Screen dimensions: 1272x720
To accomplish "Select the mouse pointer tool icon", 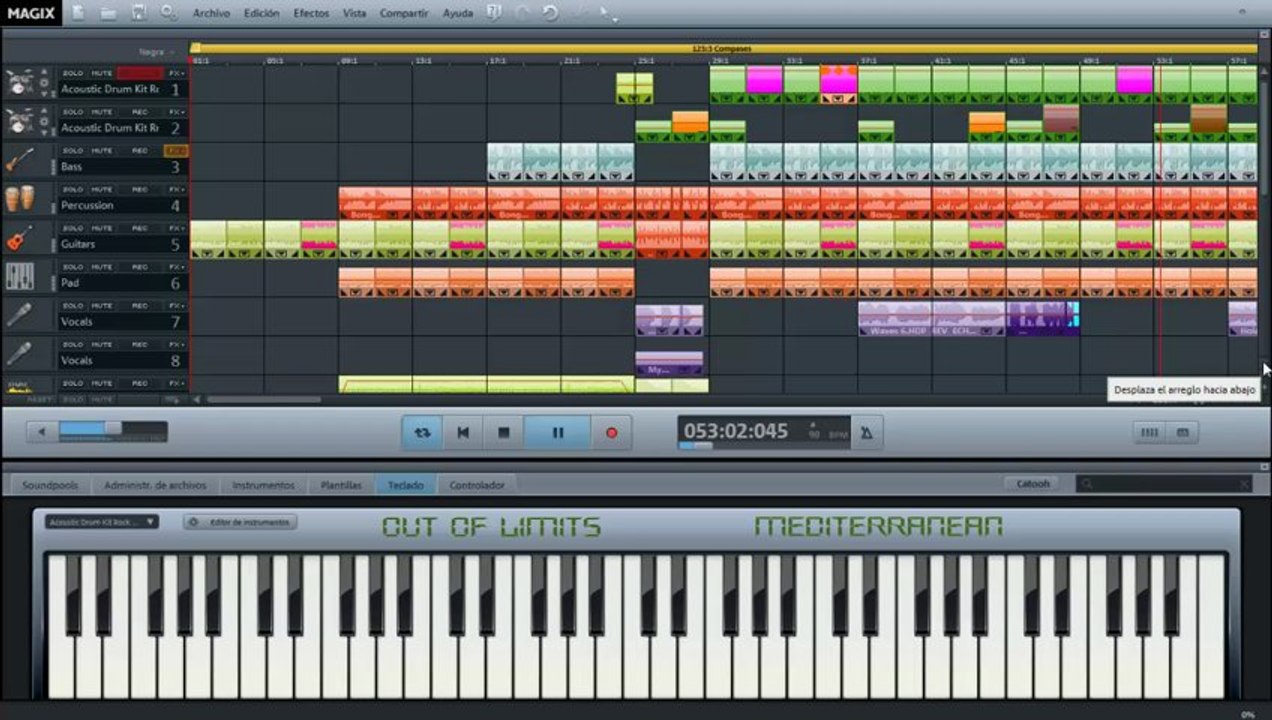I will click(606, 13).
